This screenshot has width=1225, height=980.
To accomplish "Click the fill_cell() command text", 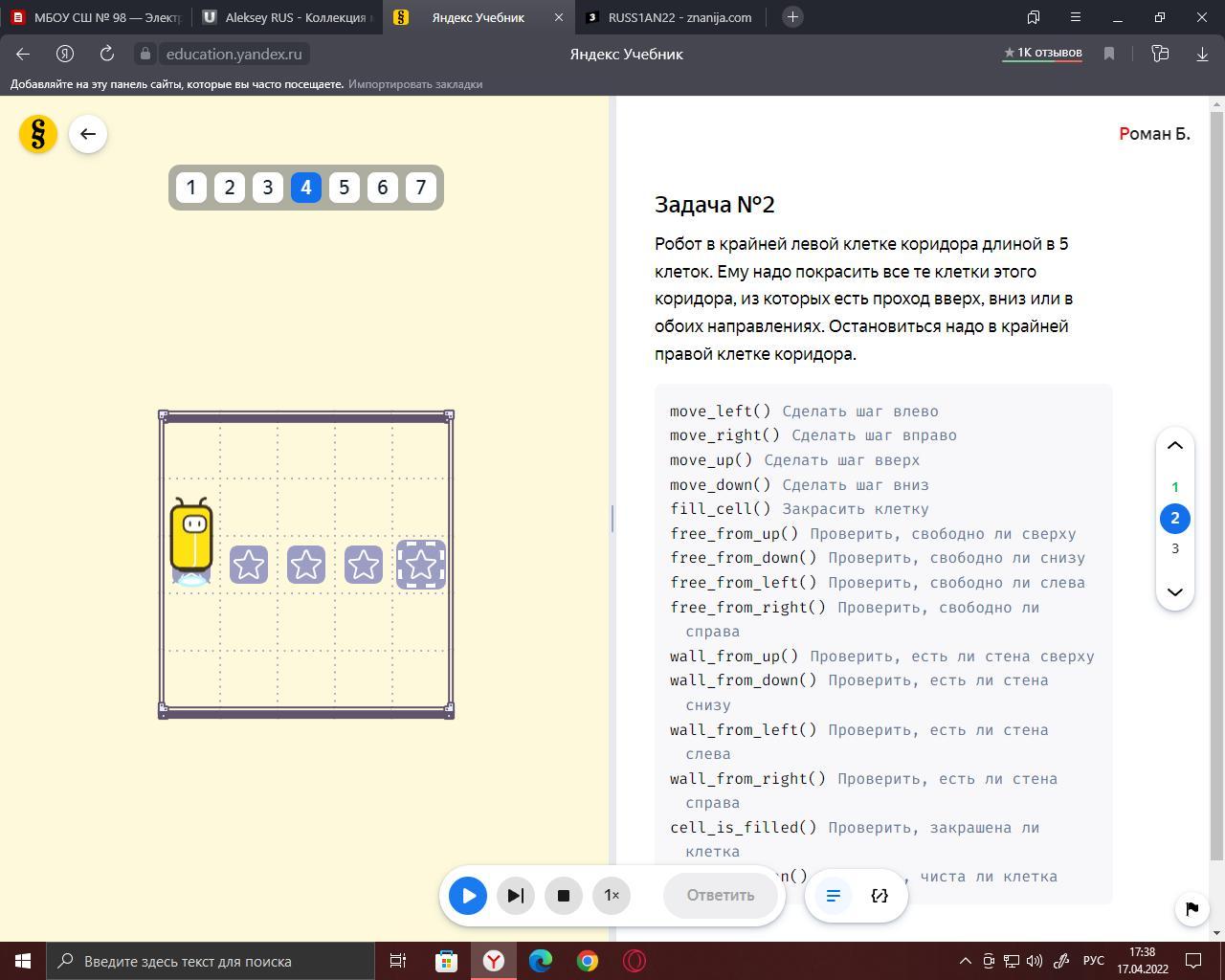I will pos(720,509).
